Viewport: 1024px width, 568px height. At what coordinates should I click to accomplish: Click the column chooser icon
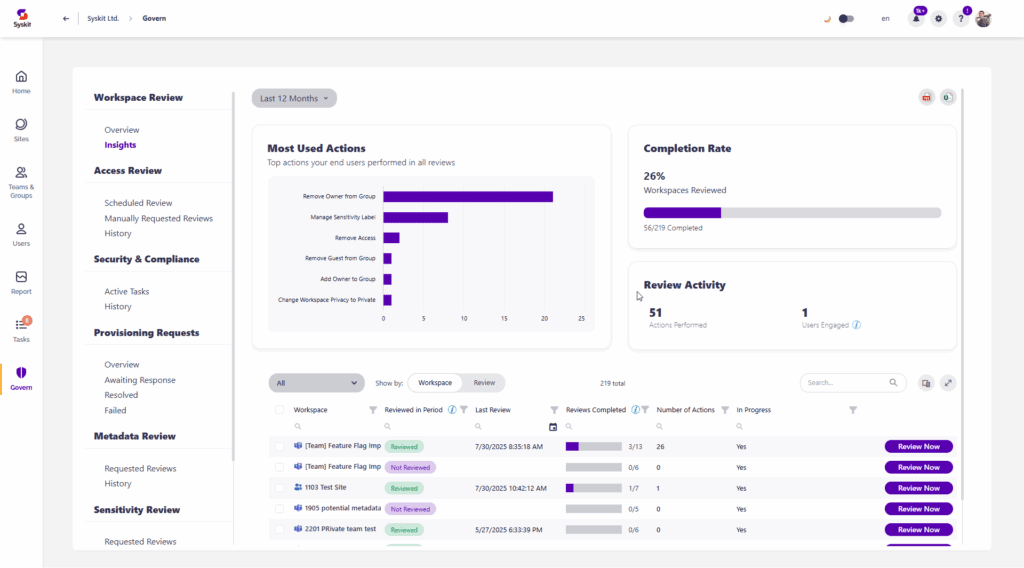coord(926,383)
